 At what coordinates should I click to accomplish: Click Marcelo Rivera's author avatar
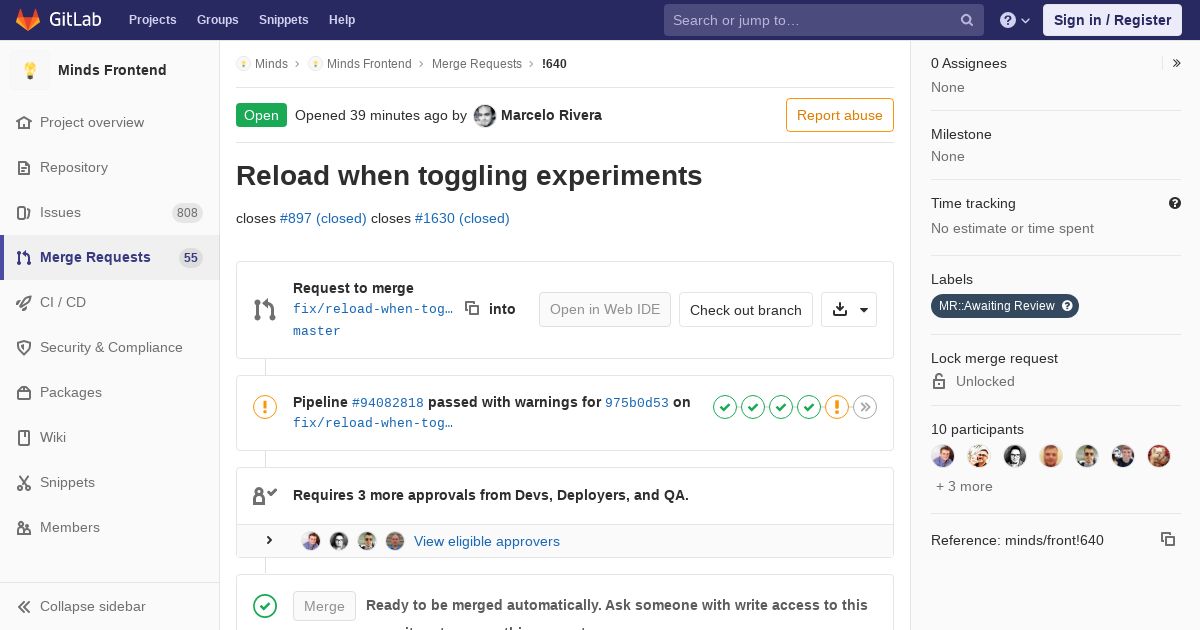[485, 116]
